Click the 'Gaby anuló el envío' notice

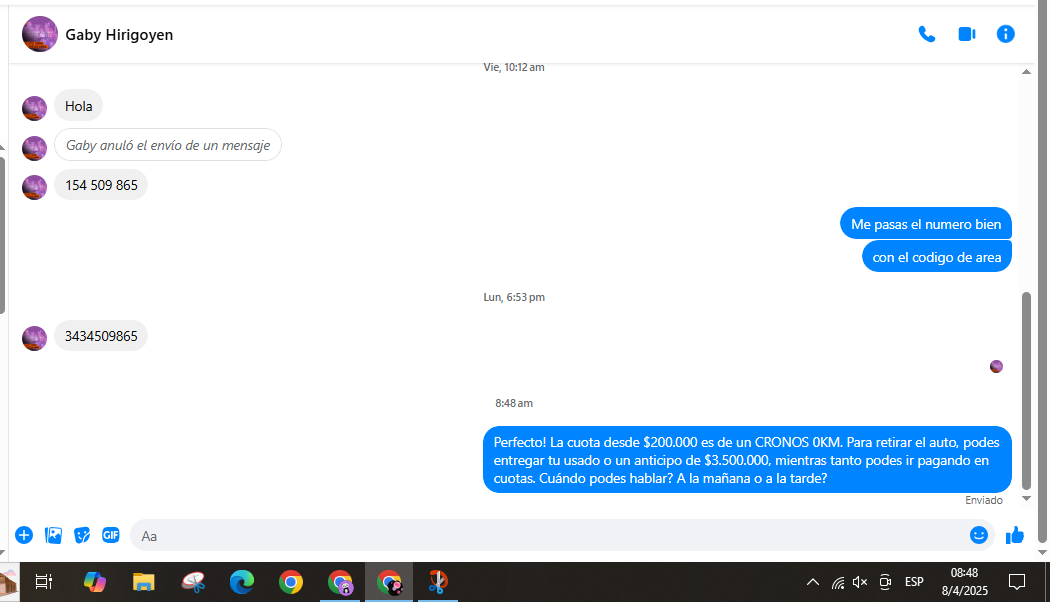168,145
